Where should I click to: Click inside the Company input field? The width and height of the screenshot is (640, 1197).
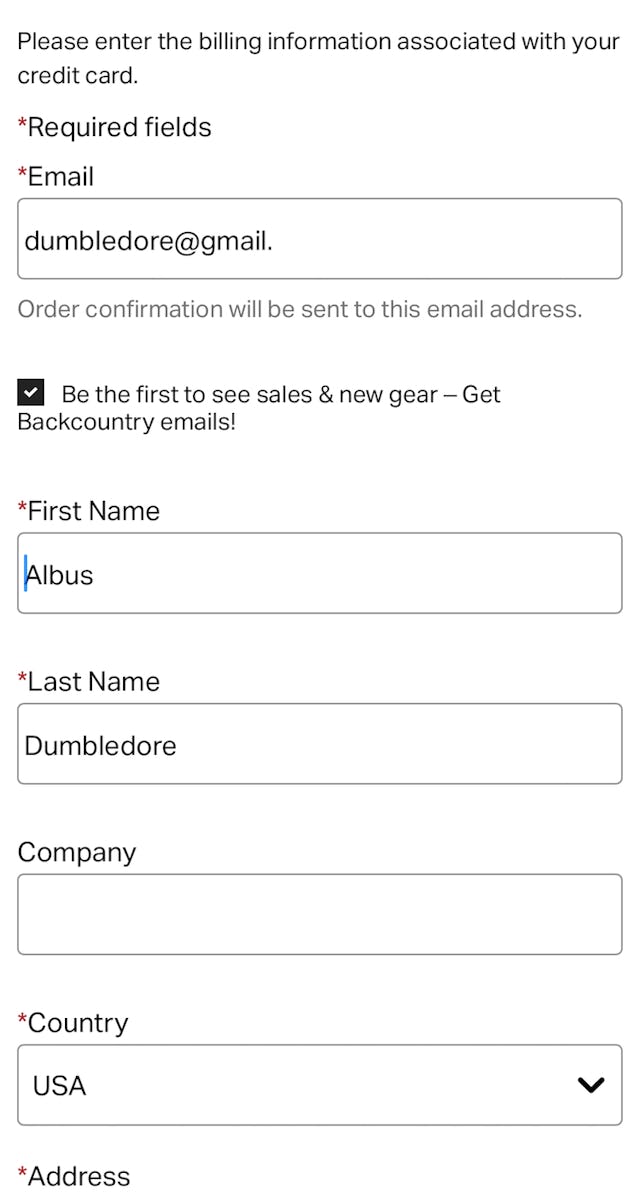coord(320,914)
